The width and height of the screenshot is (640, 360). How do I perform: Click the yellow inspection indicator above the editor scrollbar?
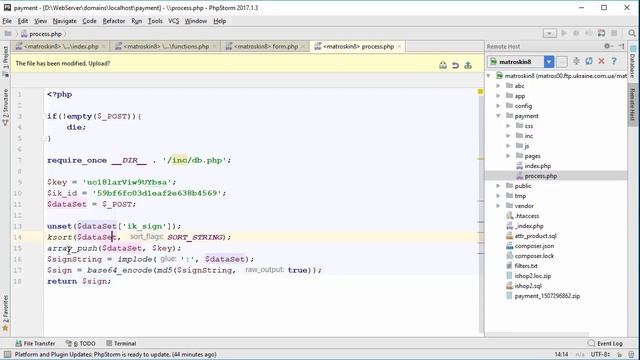coord(480,92)
